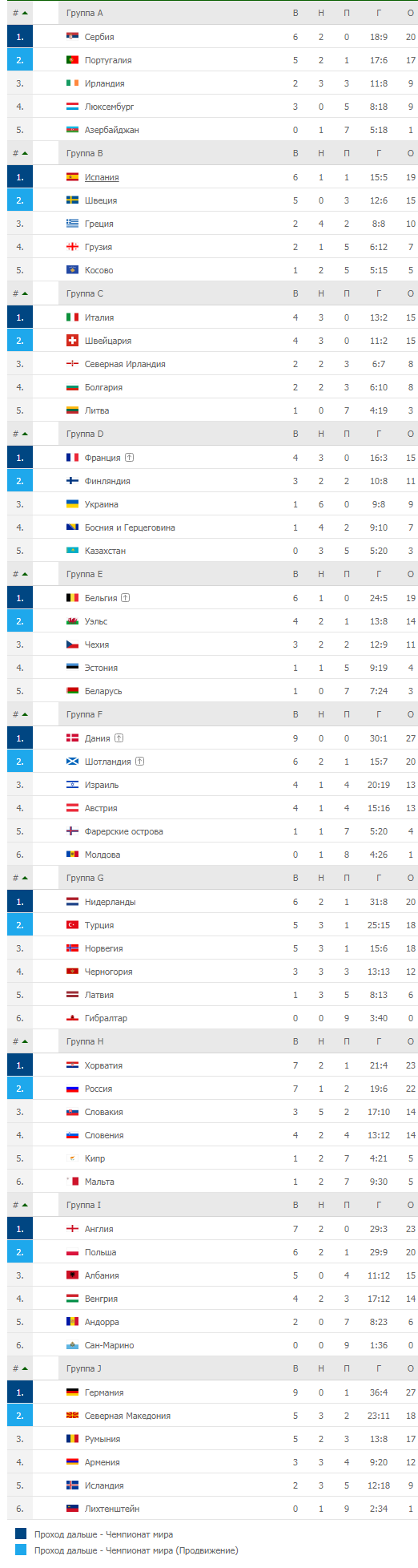Click the Группа F header label
The height and width of the screenshot is (1568, 418).
[84, 714]
